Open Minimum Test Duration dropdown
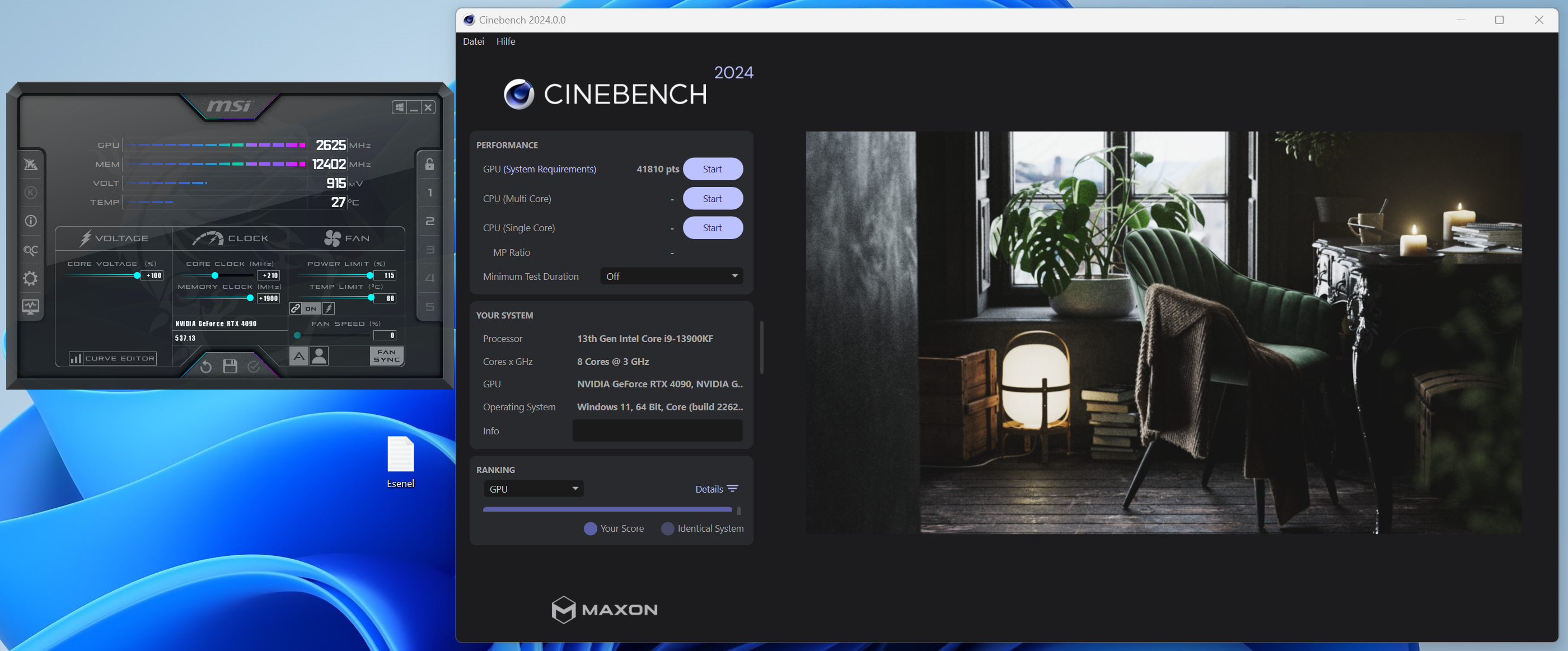1568x651 pixels. point(671,276)
